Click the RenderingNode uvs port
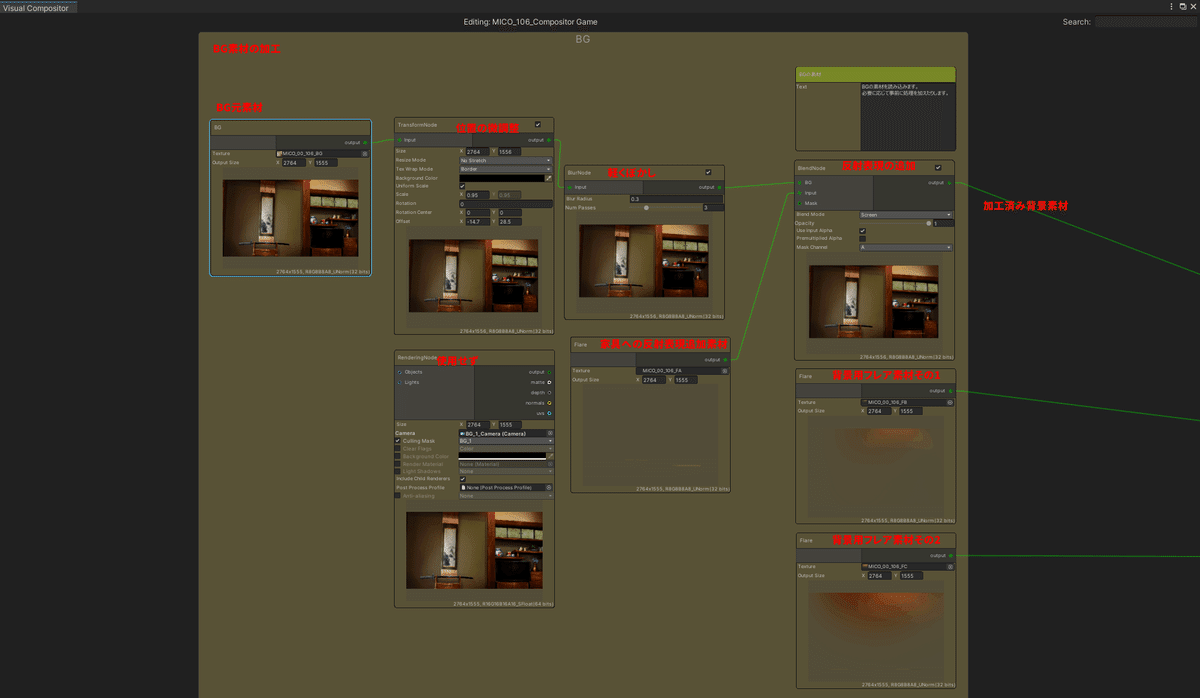1200x698 pixels. coord(550,412)
